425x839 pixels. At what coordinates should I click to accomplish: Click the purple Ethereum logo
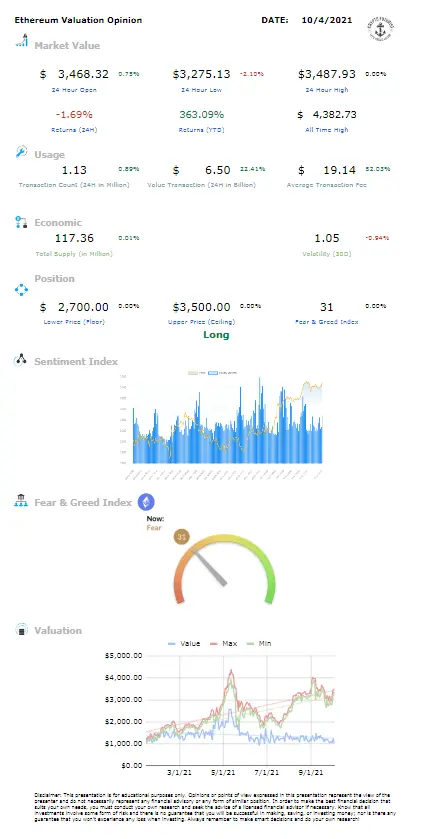146,502
